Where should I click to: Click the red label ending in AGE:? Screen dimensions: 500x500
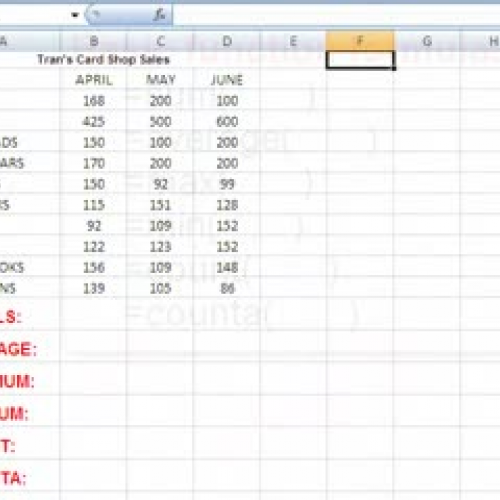pyautogui.click(x=18, y=349)
